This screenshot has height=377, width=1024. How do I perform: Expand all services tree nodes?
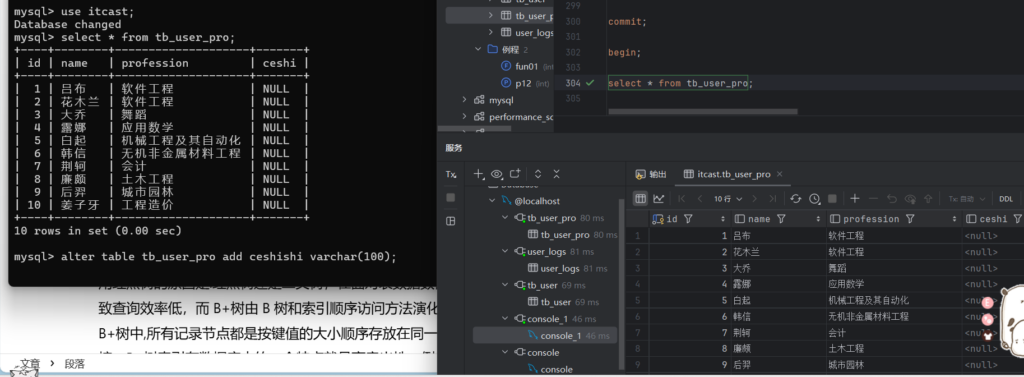[x=538, y=174]
